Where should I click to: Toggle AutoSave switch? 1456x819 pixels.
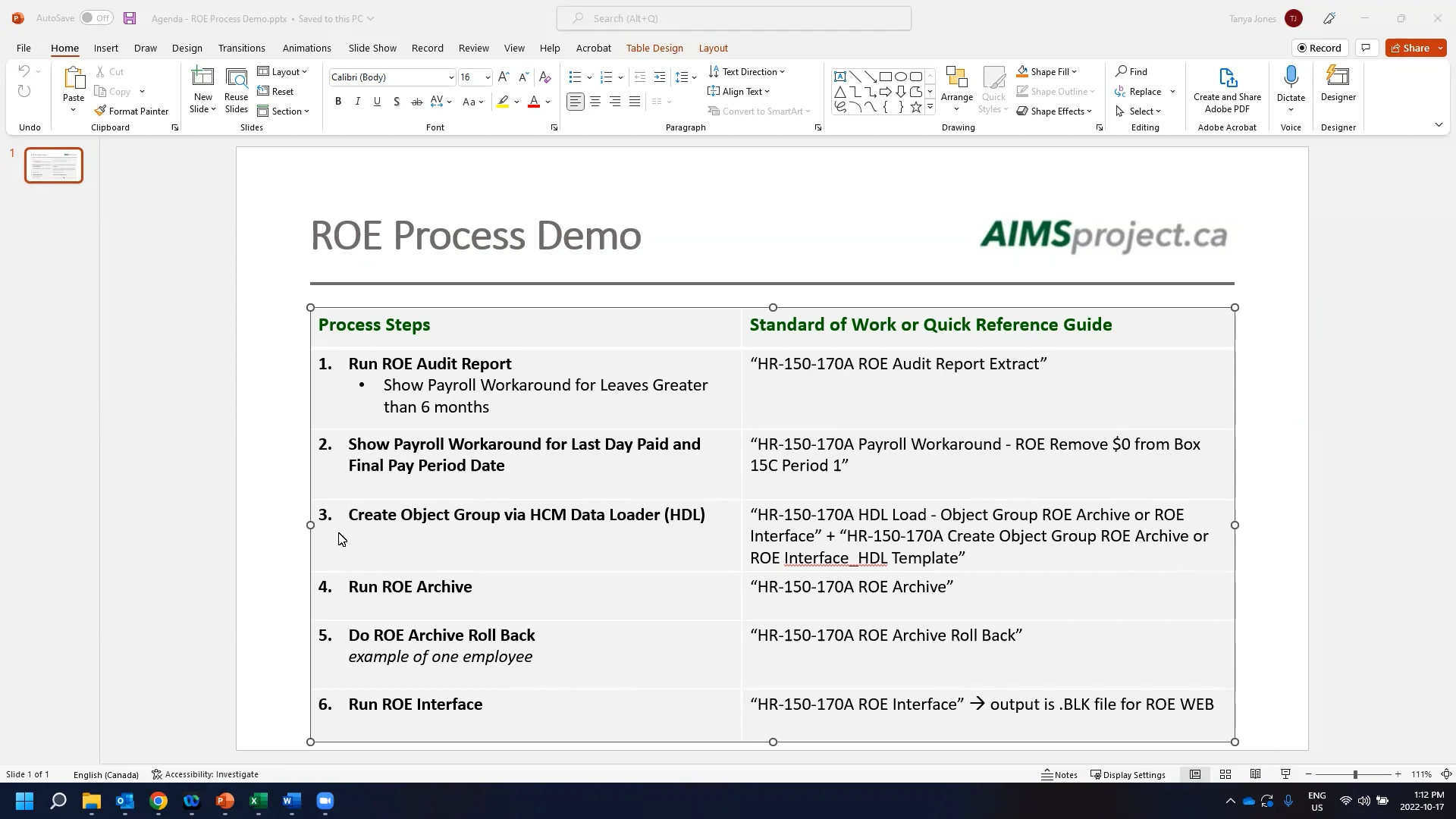pos(96,18)
